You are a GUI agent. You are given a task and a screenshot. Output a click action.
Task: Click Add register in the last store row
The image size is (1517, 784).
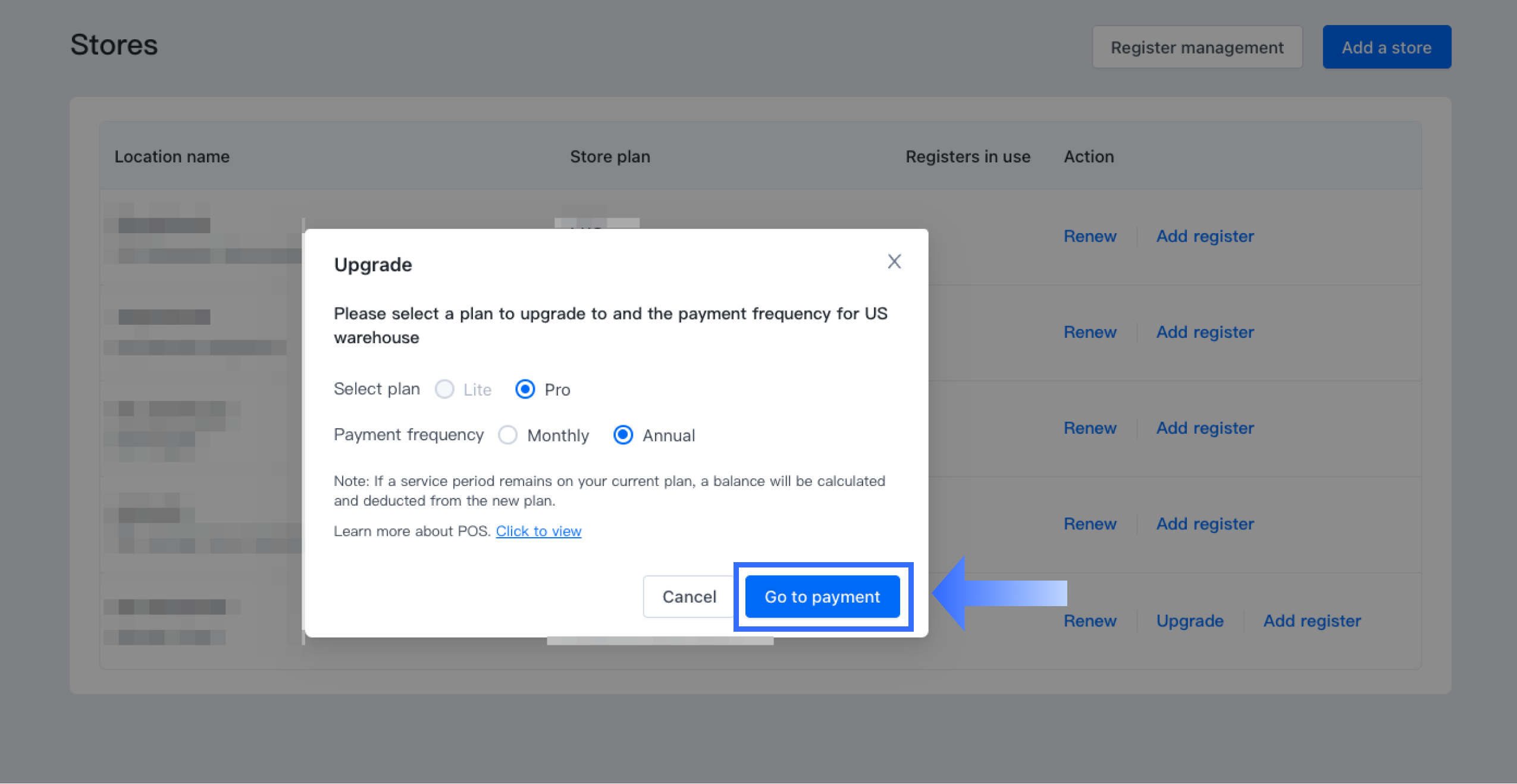click(1312, 620)
